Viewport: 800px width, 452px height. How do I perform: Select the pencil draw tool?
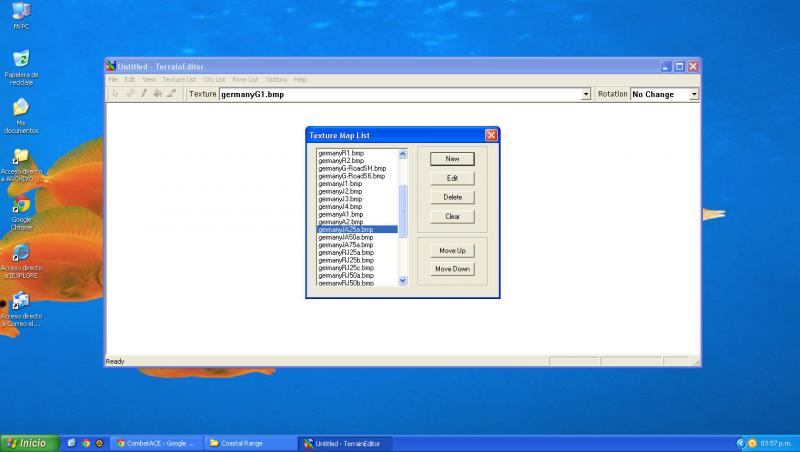point(144,94)
